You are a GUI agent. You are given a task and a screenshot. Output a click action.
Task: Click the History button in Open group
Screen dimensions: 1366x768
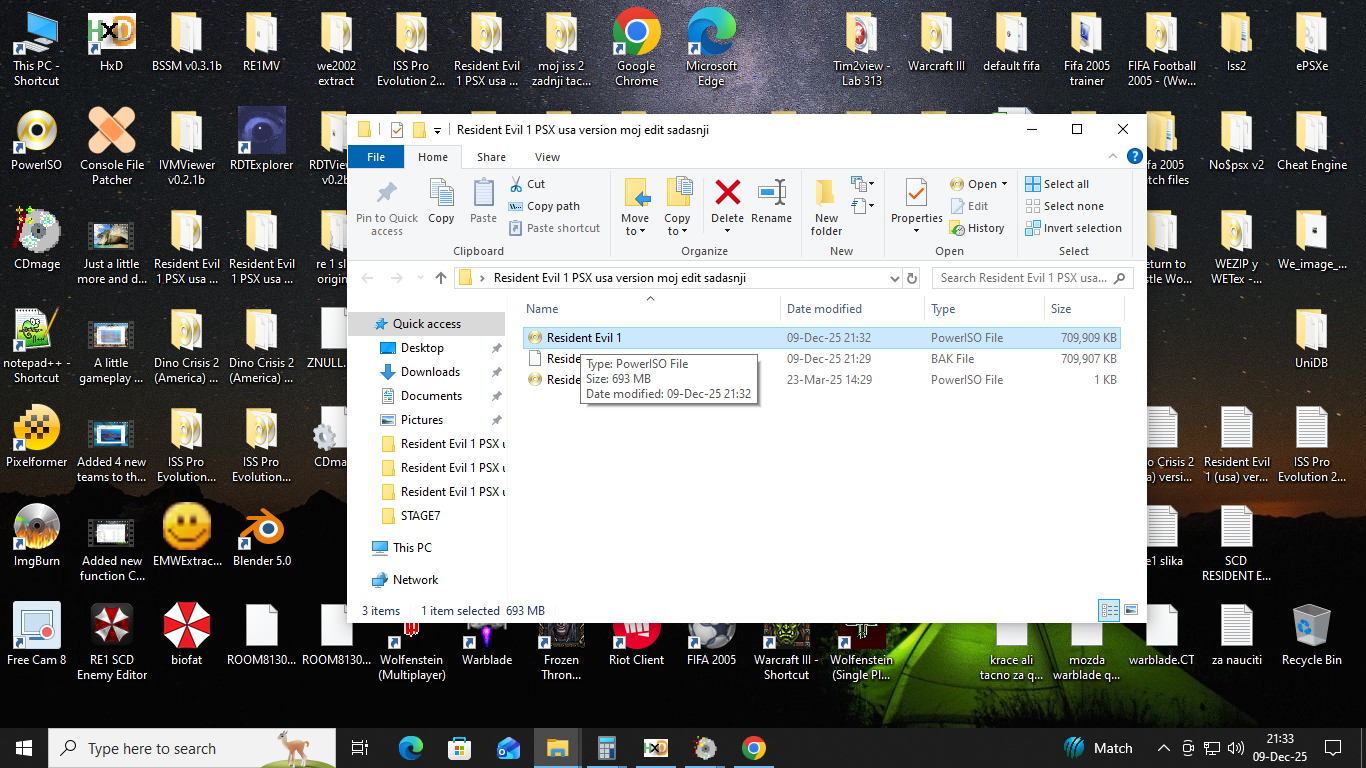[977, 228]
